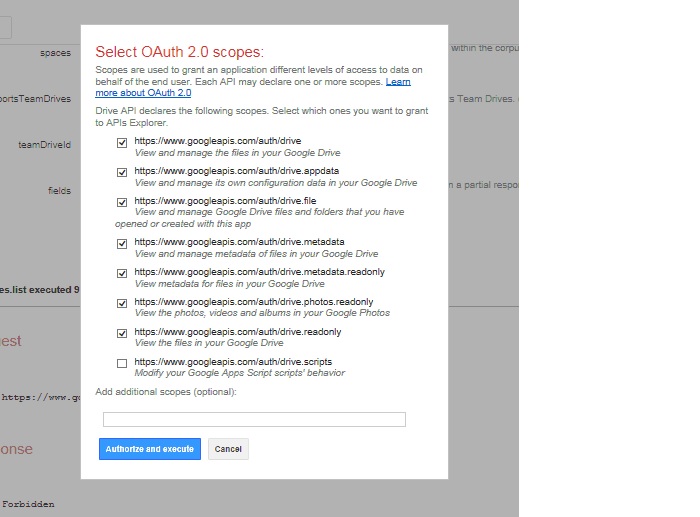Viewport: 700px width, 517px height.
Task: Uncheck the drive.metadata.readonly scope checkbox
Action: click(x=122, y=273)
